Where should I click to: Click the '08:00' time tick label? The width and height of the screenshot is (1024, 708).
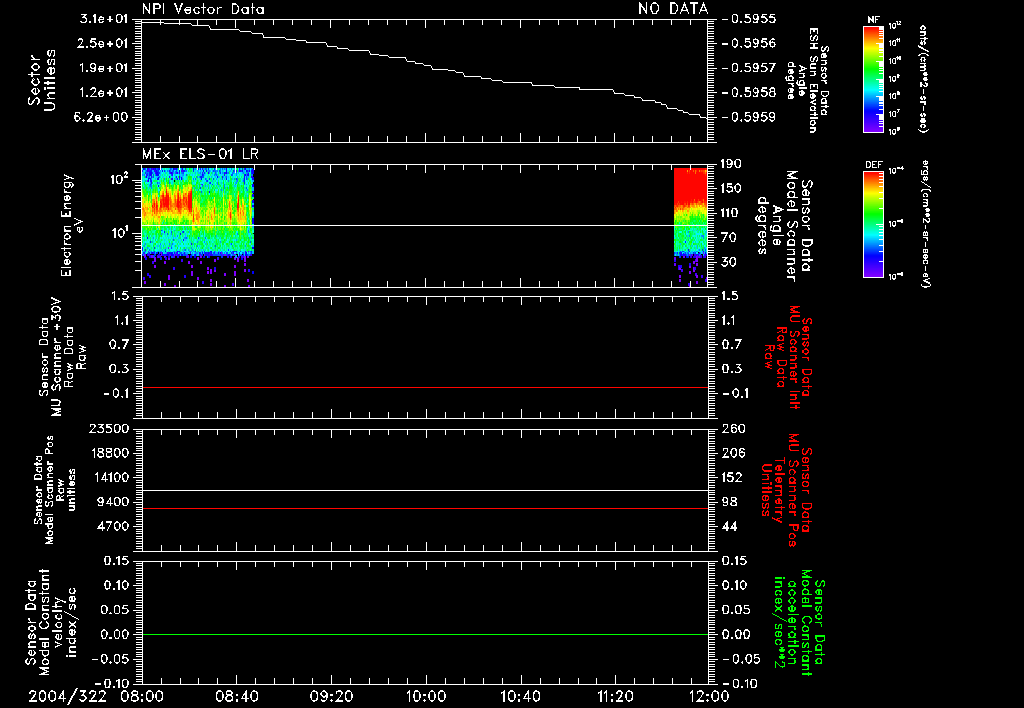pos(142,696)
